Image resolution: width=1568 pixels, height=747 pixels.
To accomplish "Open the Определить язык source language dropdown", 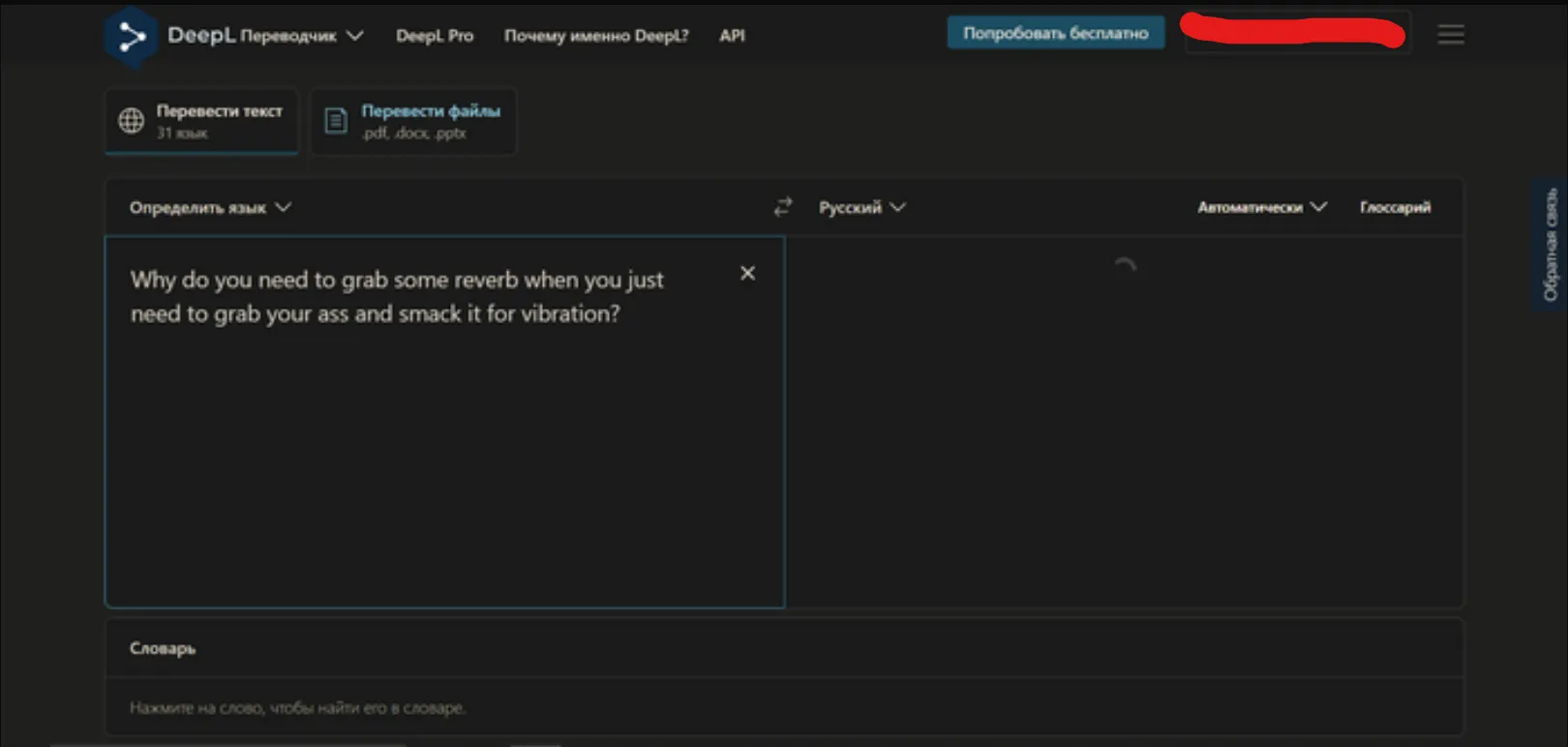I will click(x=210, y=207).
